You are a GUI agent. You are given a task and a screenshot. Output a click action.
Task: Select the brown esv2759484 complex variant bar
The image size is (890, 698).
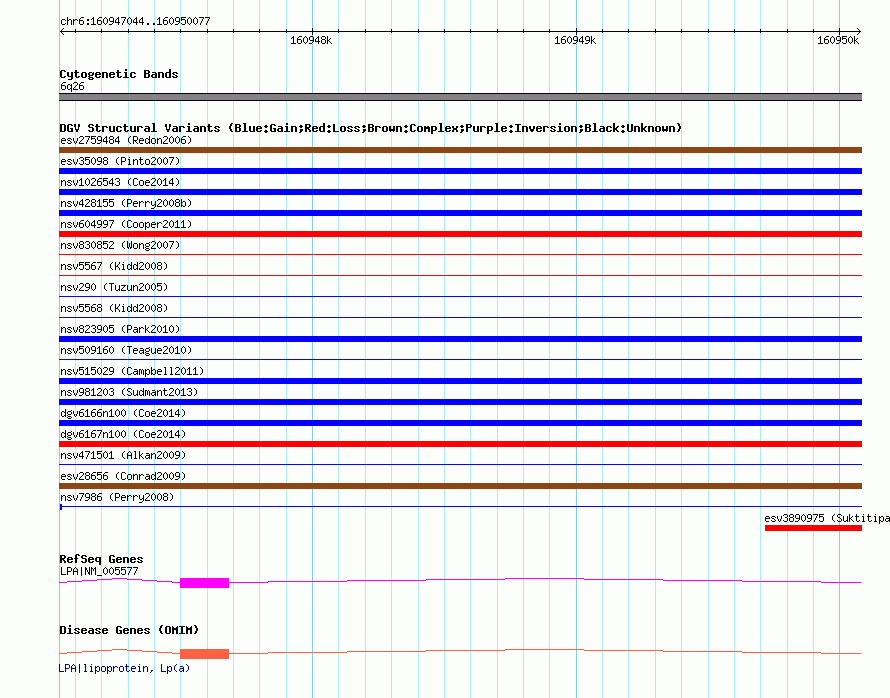(x=460, y=150)
